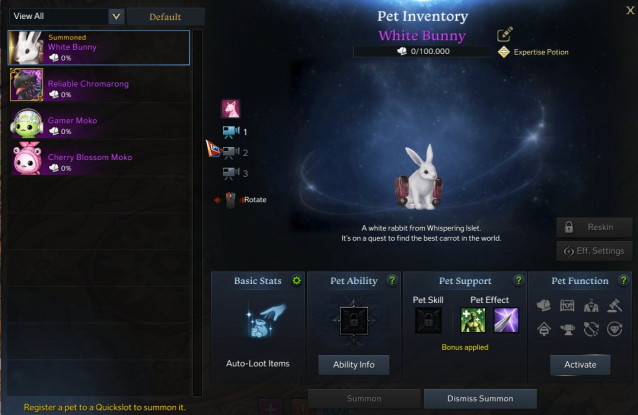638x415 pixels.
Task: Select camera view 1 icon
Action: (x=231, y=132)
